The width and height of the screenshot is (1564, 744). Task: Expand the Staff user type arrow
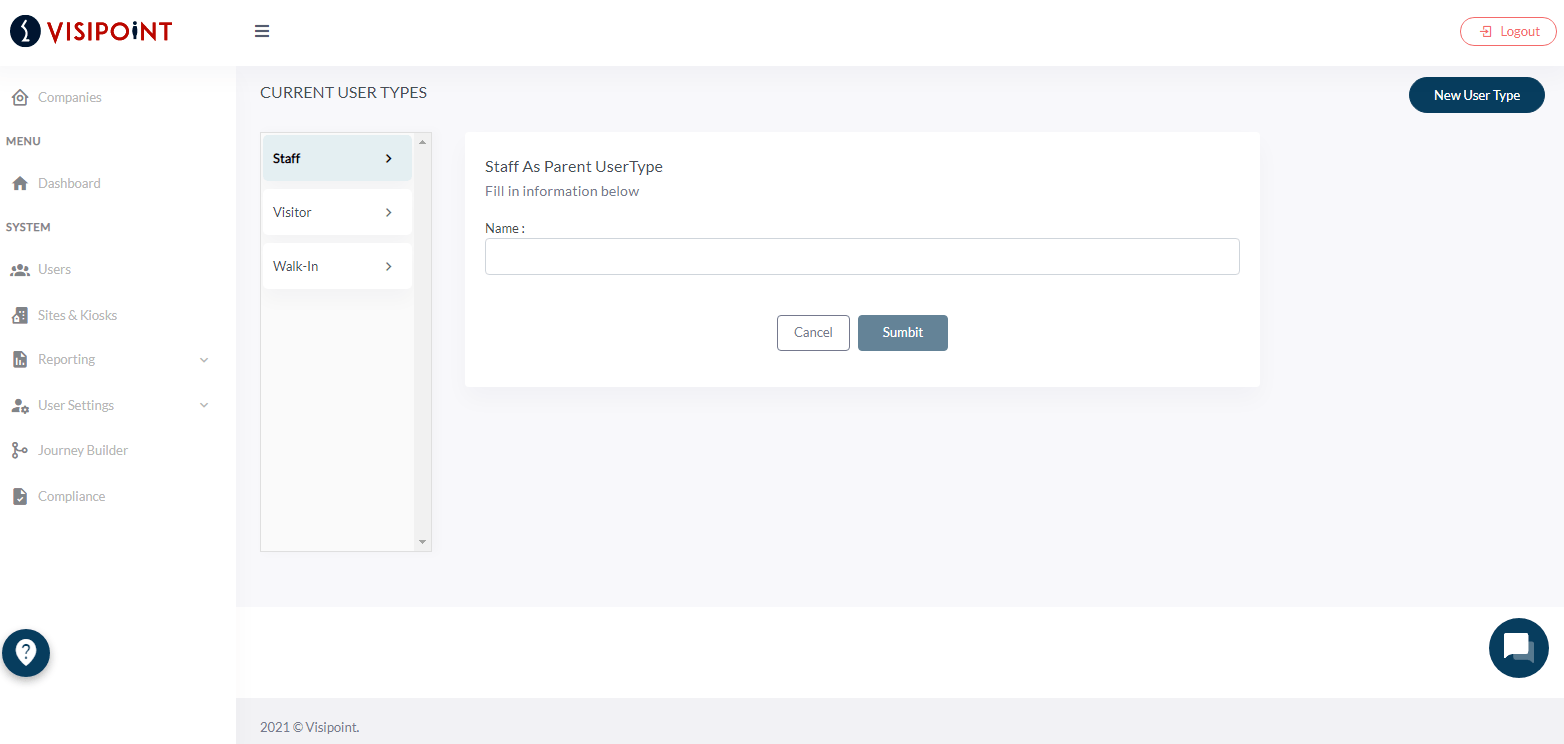[389, 158]
